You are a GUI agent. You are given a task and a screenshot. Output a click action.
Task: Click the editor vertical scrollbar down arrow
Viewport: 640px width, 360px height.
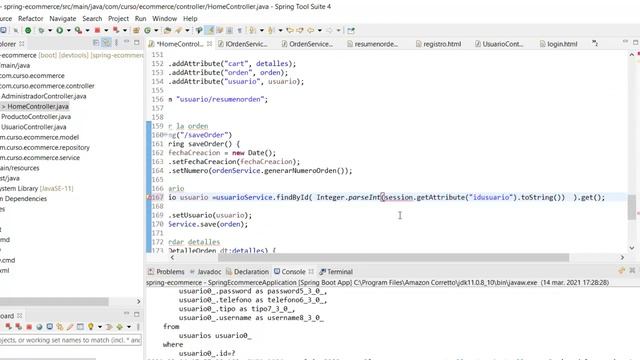tap(632, 248)
